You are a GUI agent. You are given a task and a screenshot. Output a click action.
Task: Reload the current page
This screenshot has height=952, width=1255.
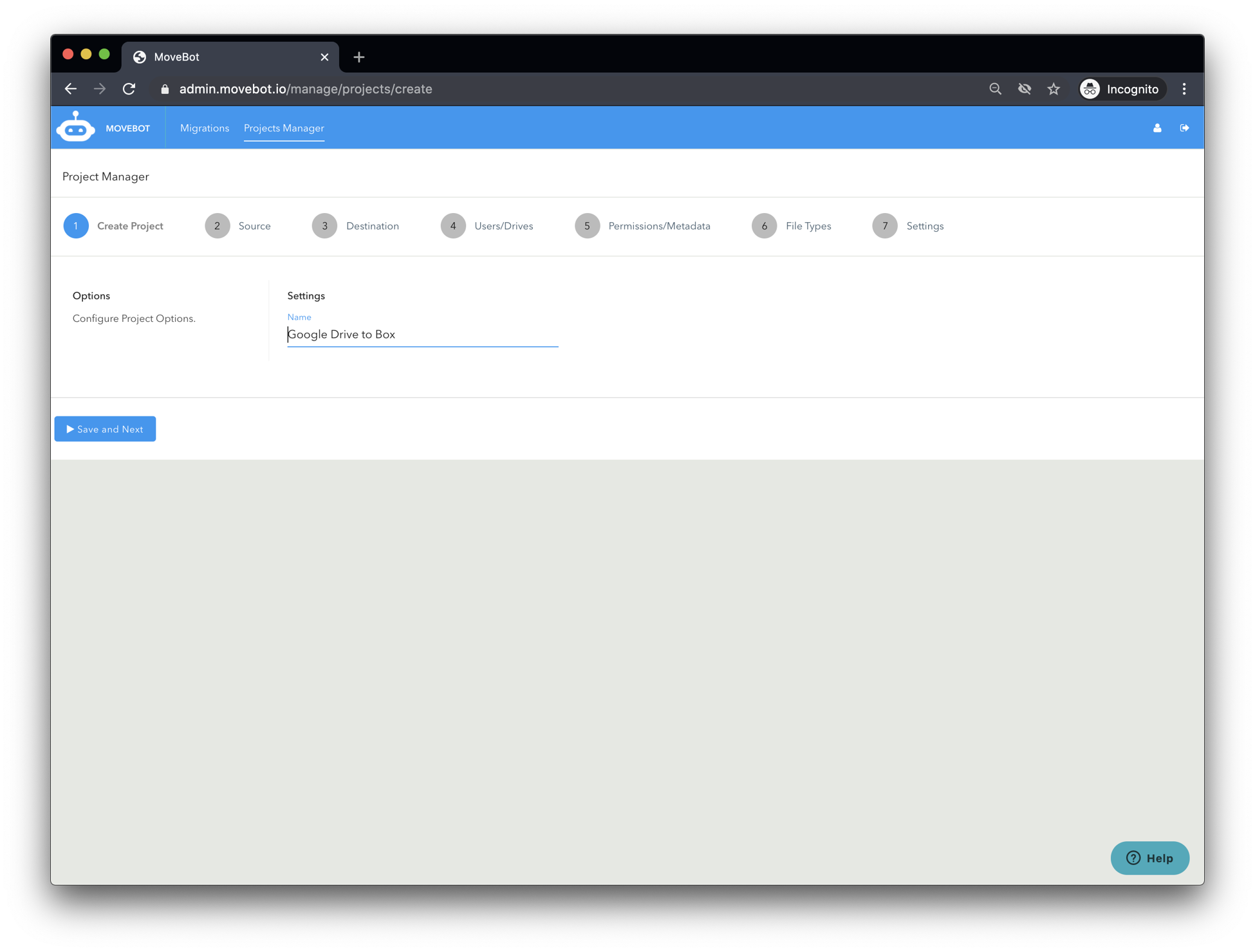click(x=129, y=89)
